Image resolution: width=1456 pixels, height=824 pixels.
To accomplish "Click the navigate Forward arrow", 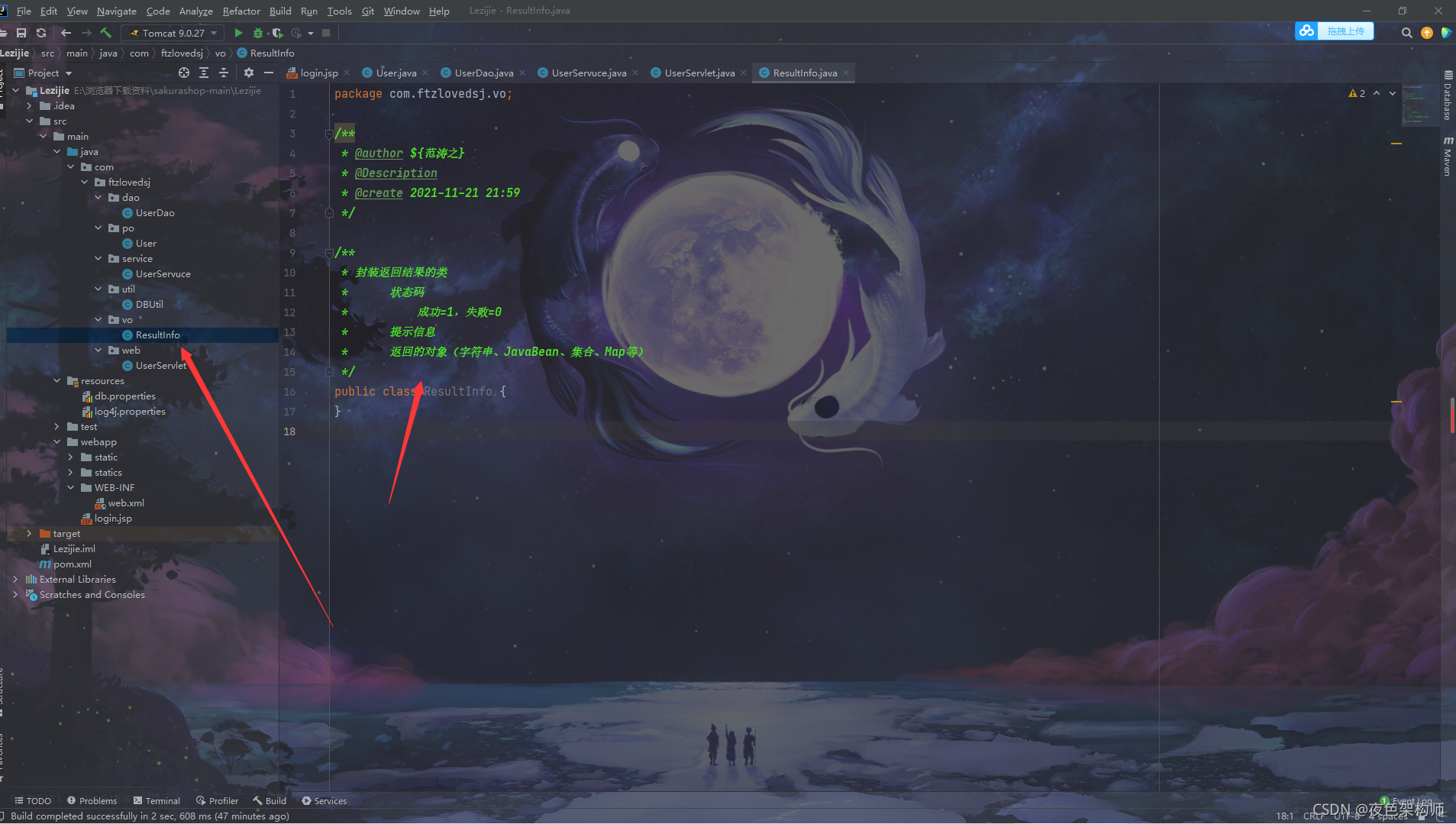I will tap(86, 33).
